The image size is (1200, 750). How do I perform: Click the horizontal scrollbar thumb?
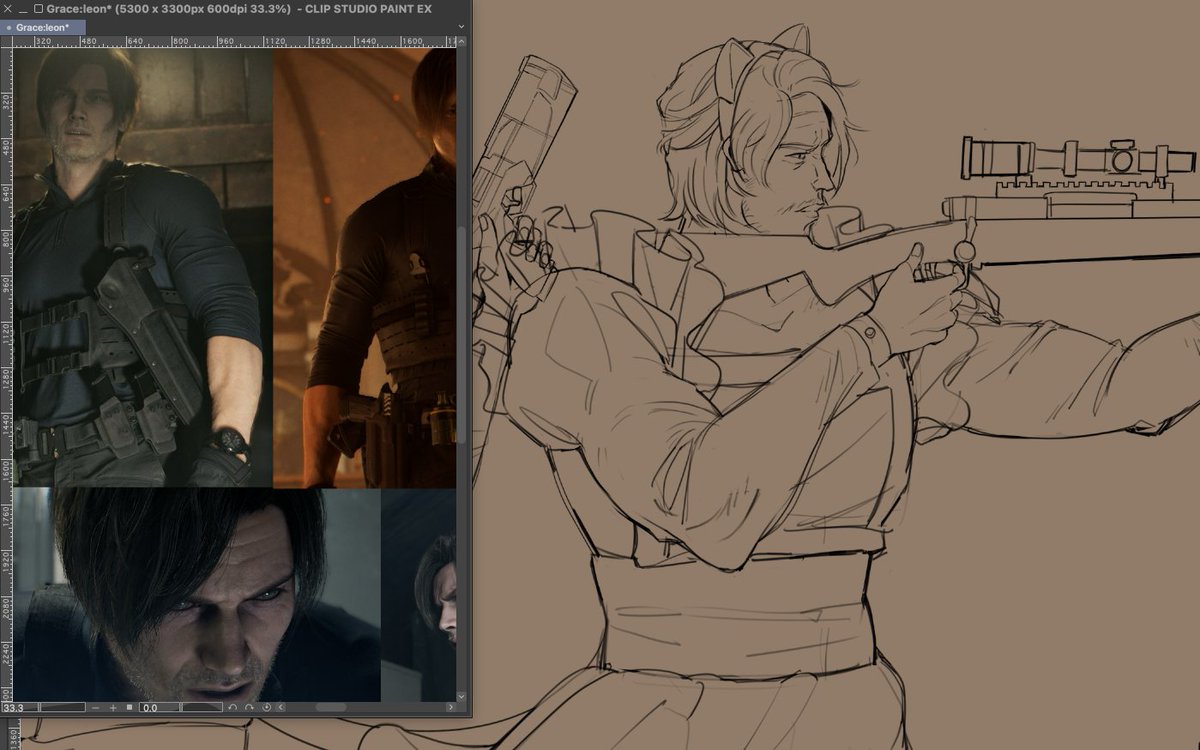coord(331,707)
